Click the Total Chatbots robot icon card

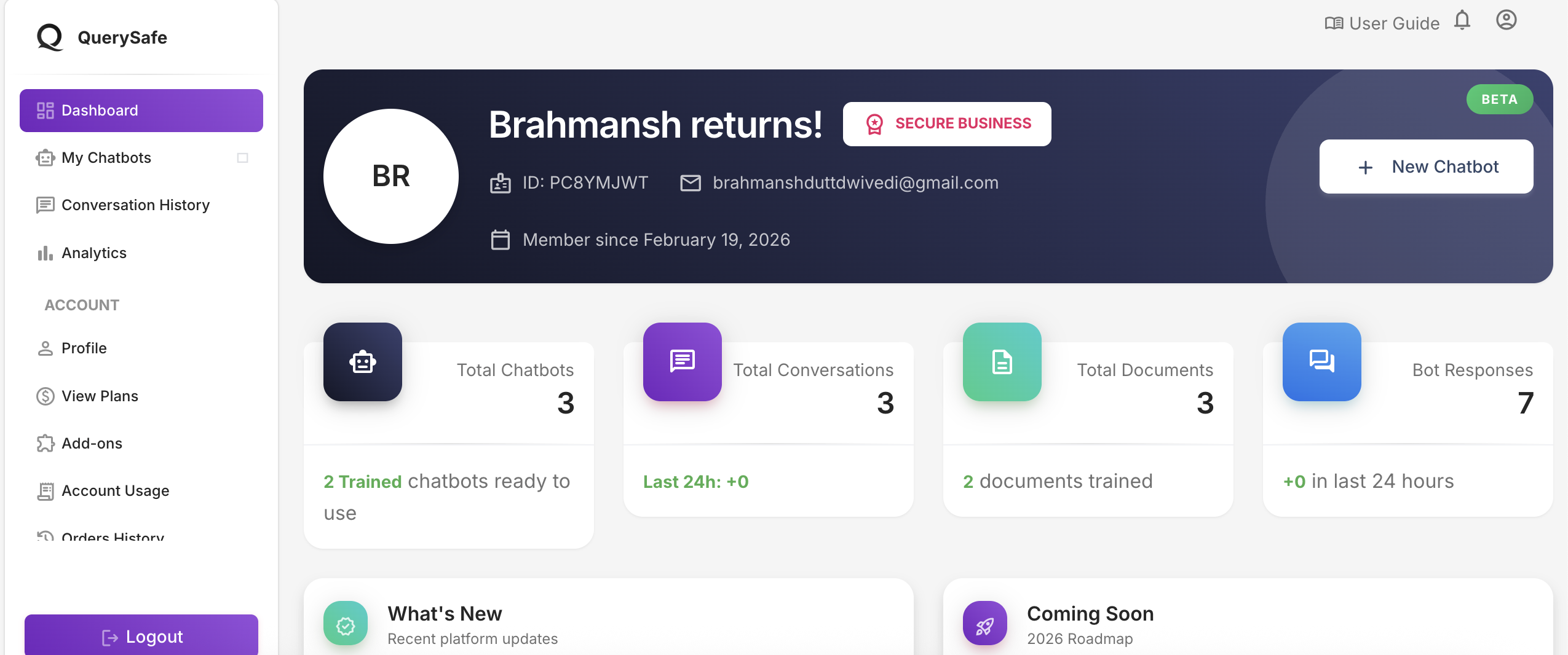pyautogui.click(x=362, y=362)
